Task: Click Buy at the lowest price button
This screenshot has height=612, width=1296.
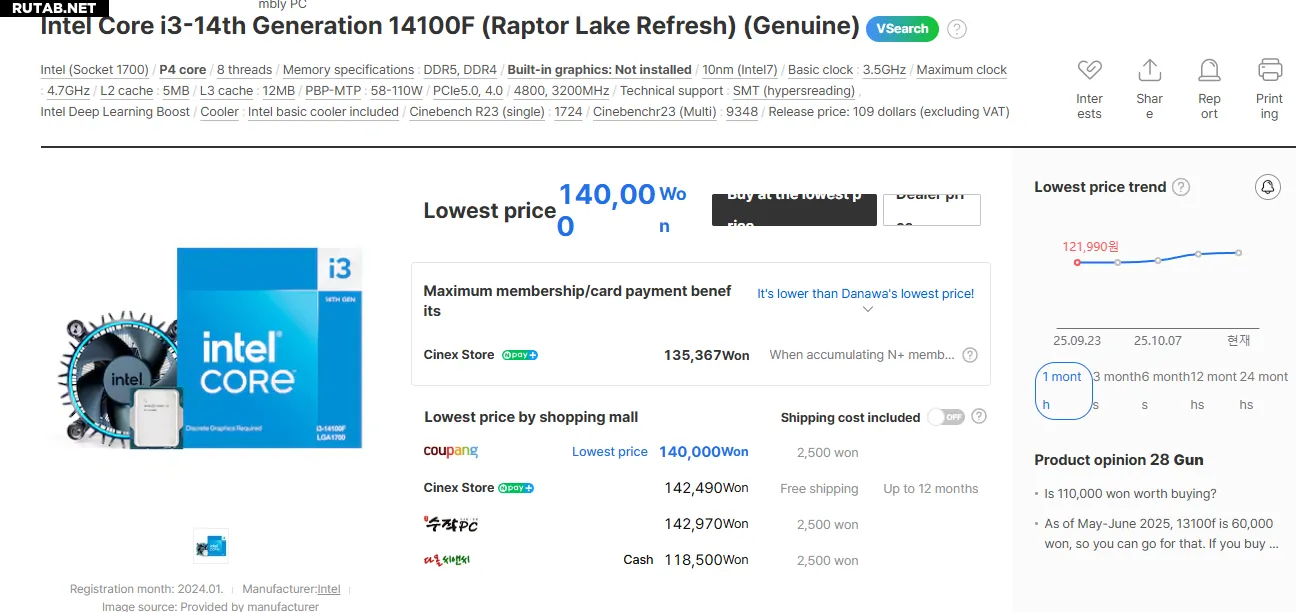Action: click(794, 209)
